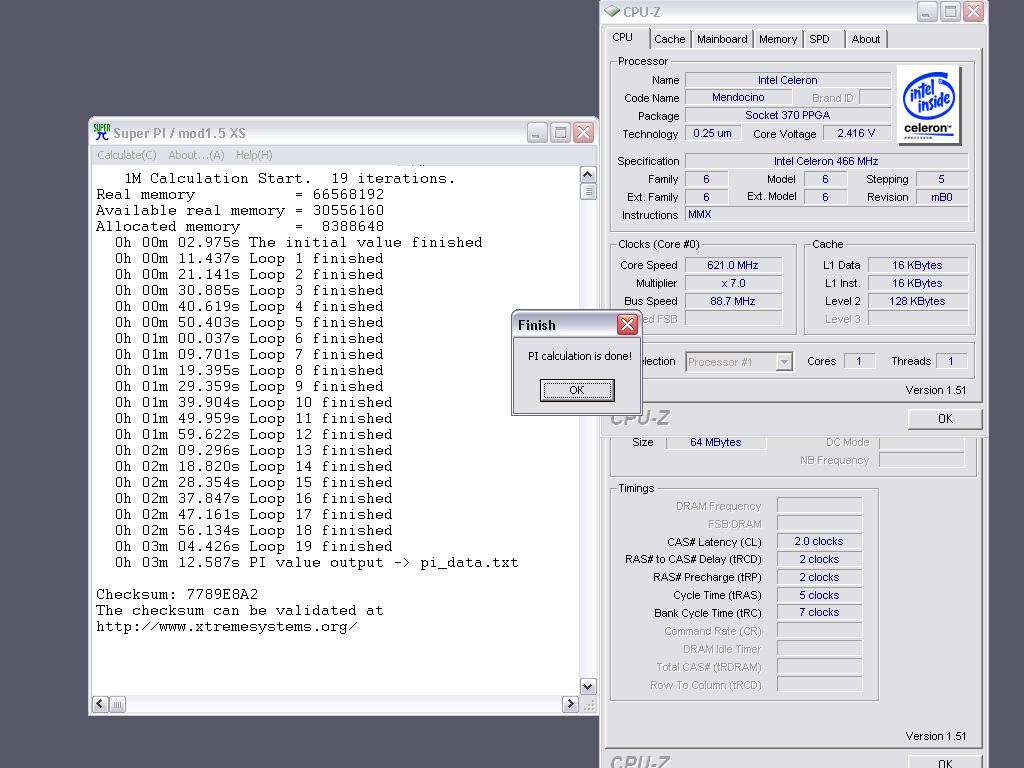Click the Stepping value '5'
The image size is (1024, 768).
click(942, 179)
